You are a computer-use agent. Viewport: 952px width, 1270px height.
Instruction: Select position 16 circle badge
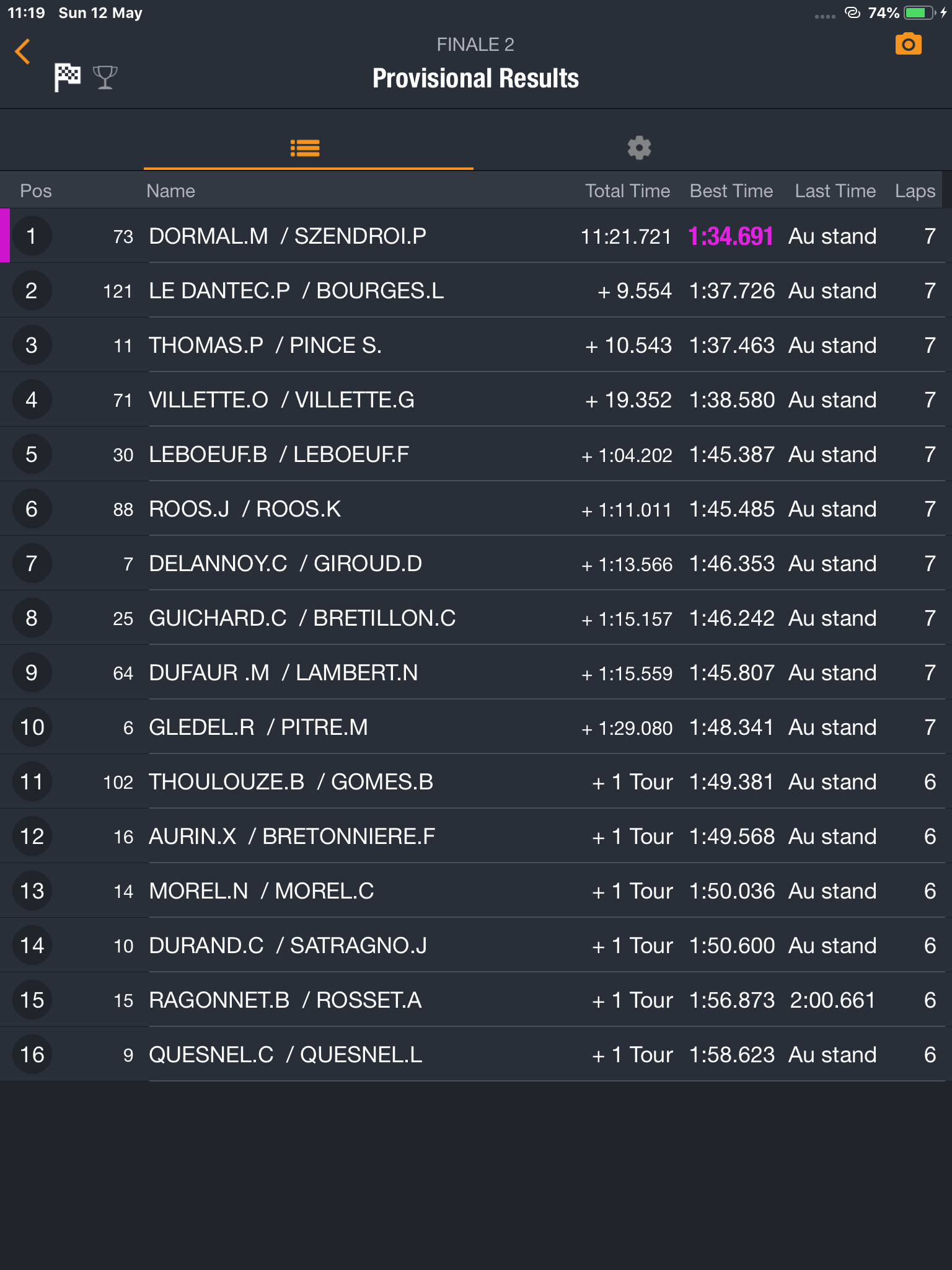point(32,1054)
